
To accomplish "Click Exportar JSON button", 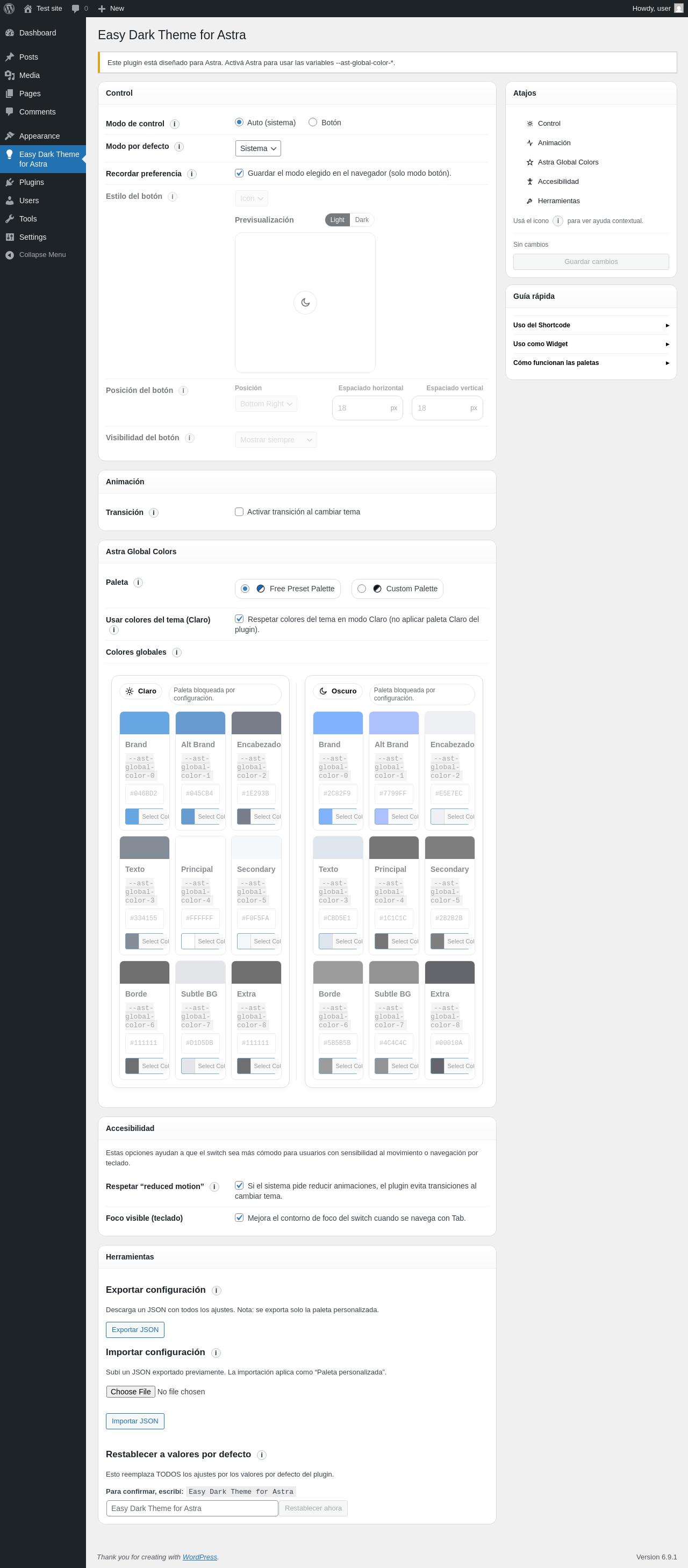I will 135,1330.
